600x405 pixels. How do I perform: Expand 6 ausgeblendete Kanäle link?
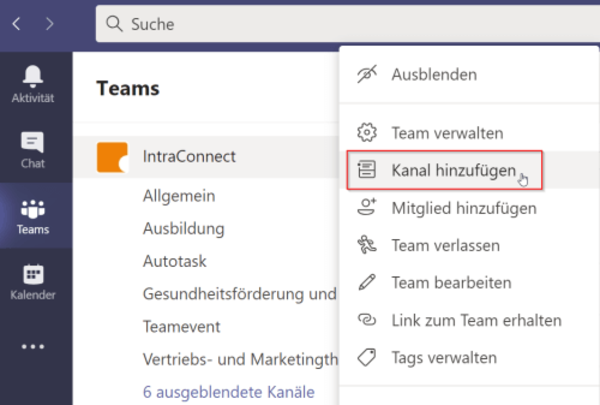click(228, 392)
